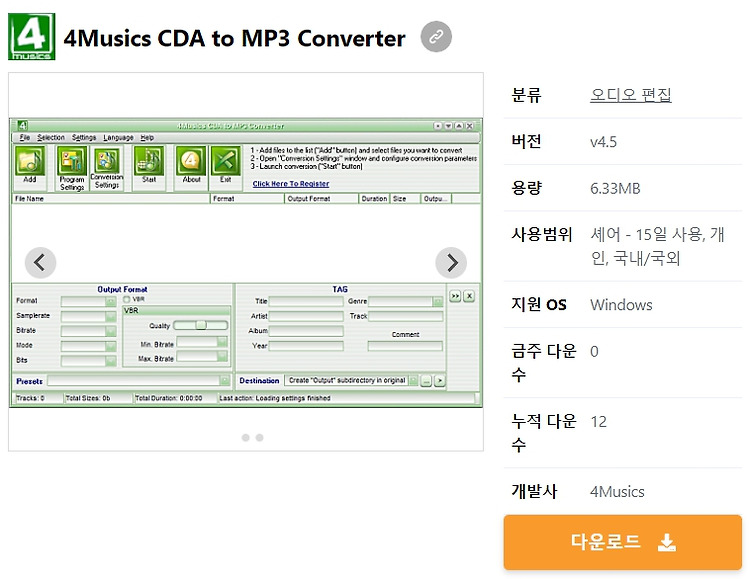The image size is (750, 579).
Task: Open the Language menu
Action: point(118,138)
